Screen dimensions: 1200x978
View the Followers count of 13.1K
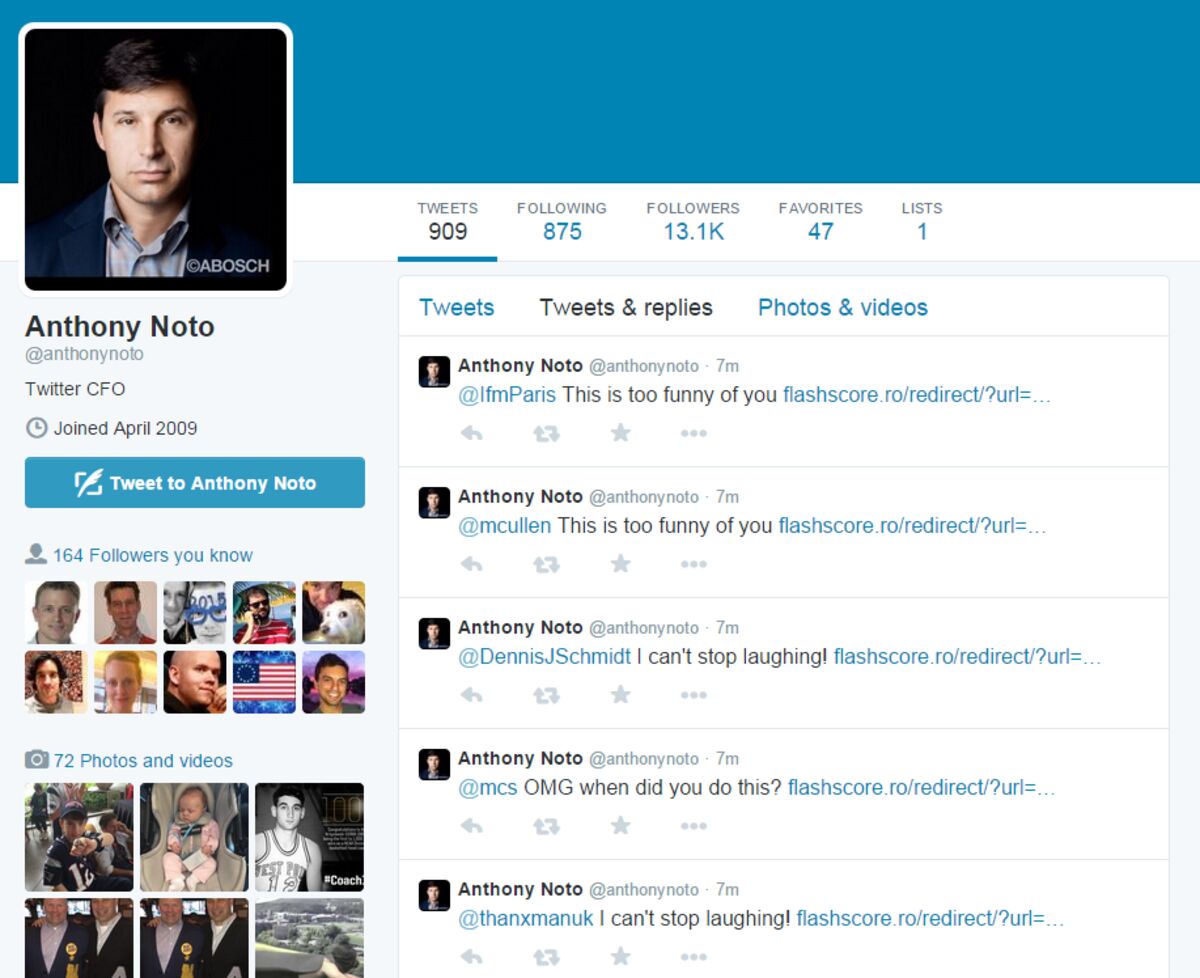693,221
